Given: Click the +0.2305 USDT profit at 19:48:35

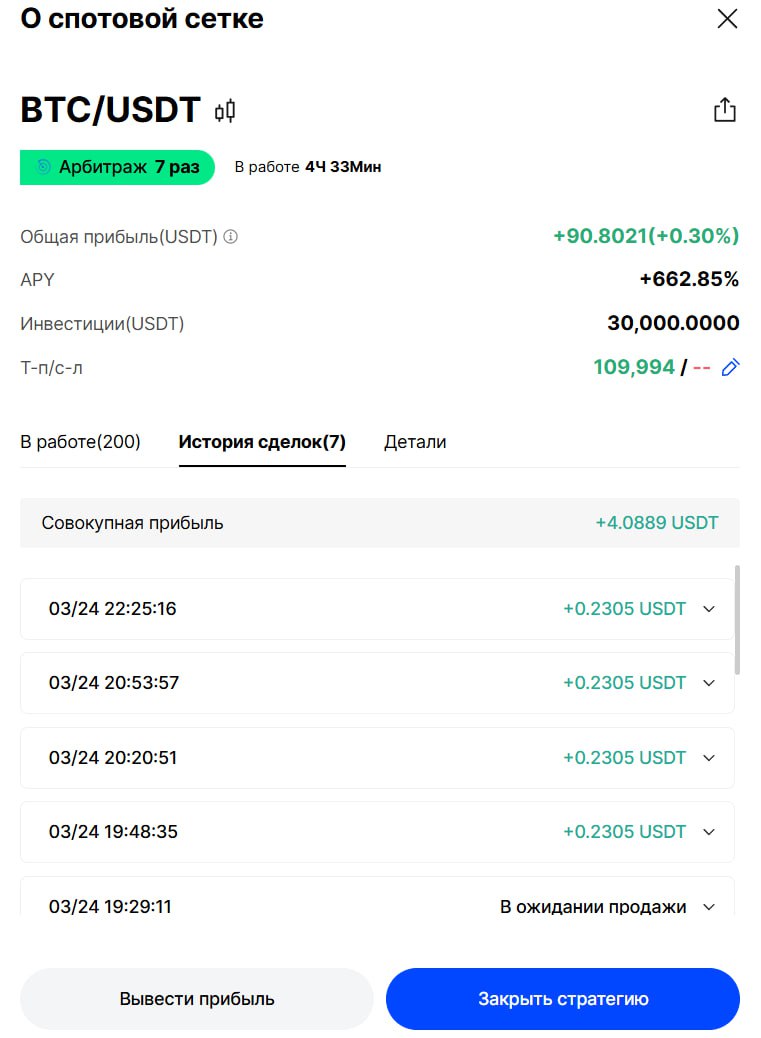Looking at the screenshot, I should [x=624, y=831].
